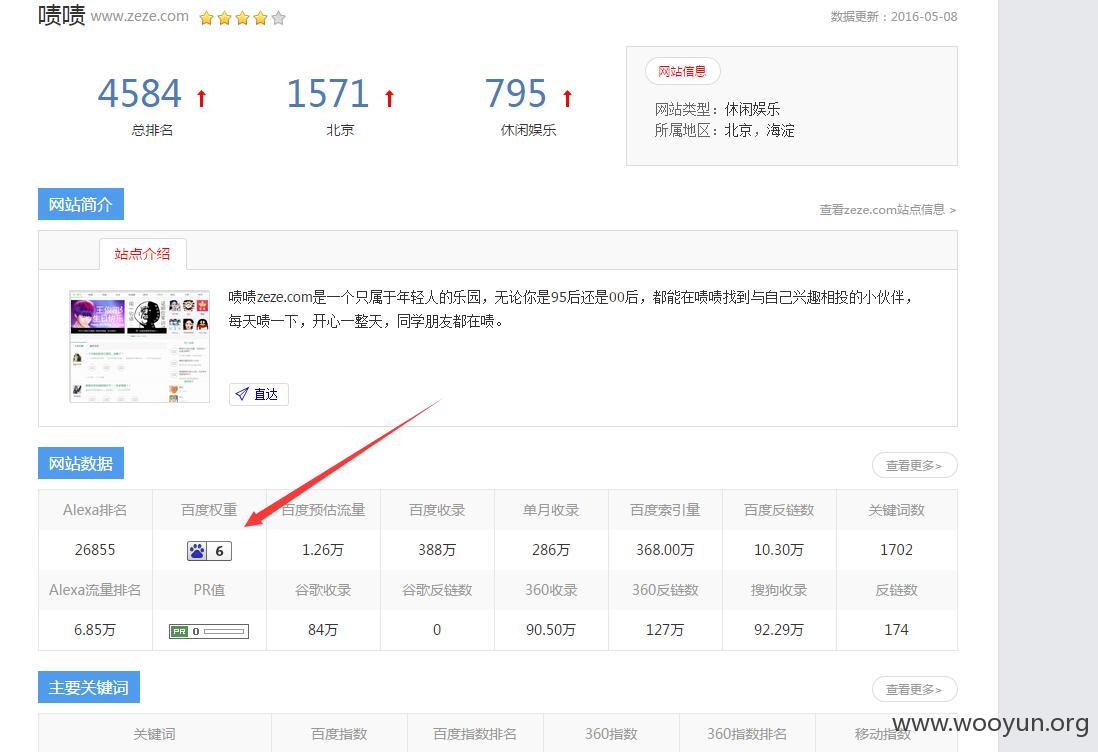The image size is (1098, 752).
Task: Click the 360反链数 value 127万
Action: point(665,629)
